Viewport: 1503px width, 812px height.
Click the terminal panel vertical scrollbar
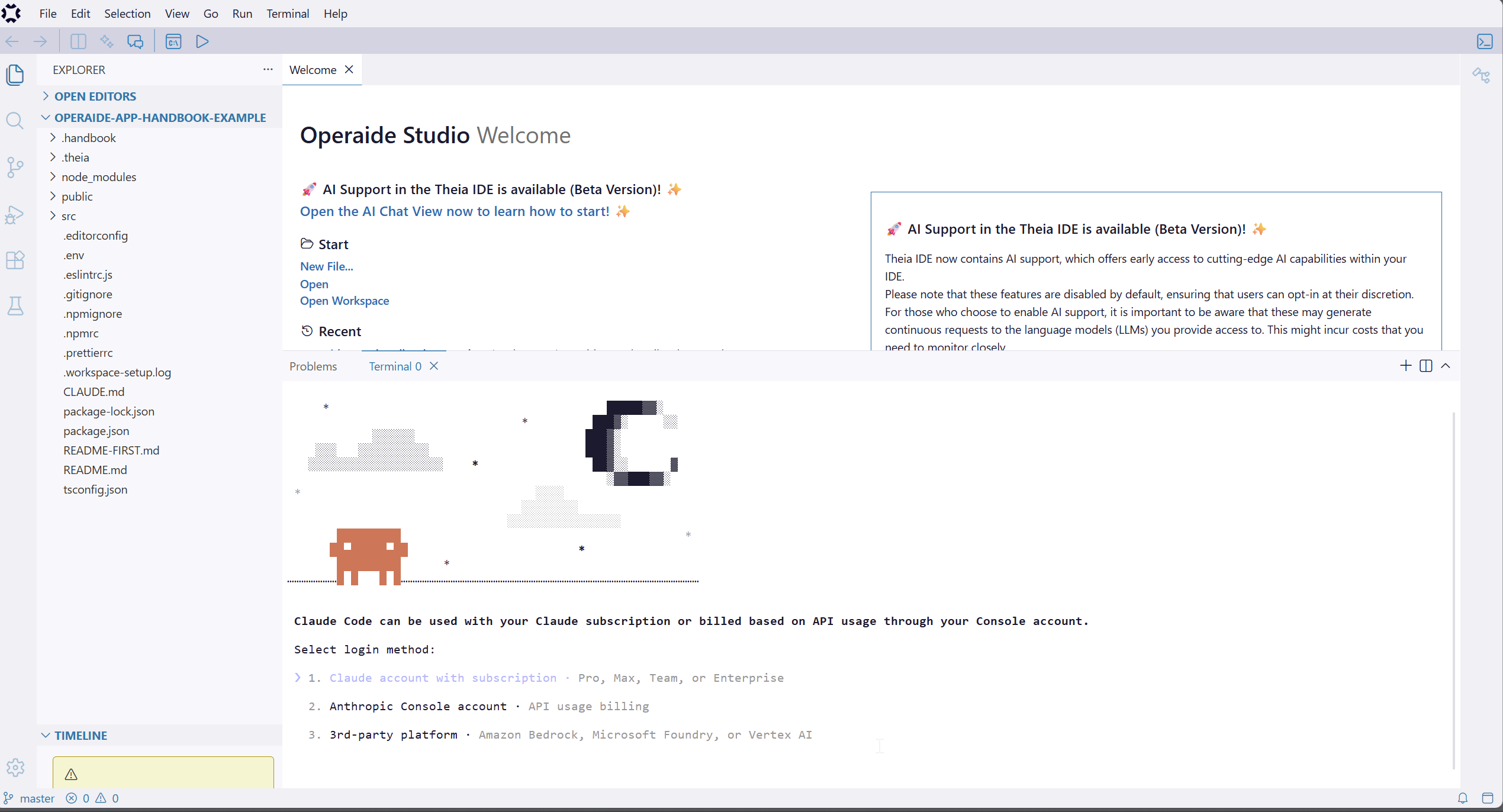pos(1454,591)
